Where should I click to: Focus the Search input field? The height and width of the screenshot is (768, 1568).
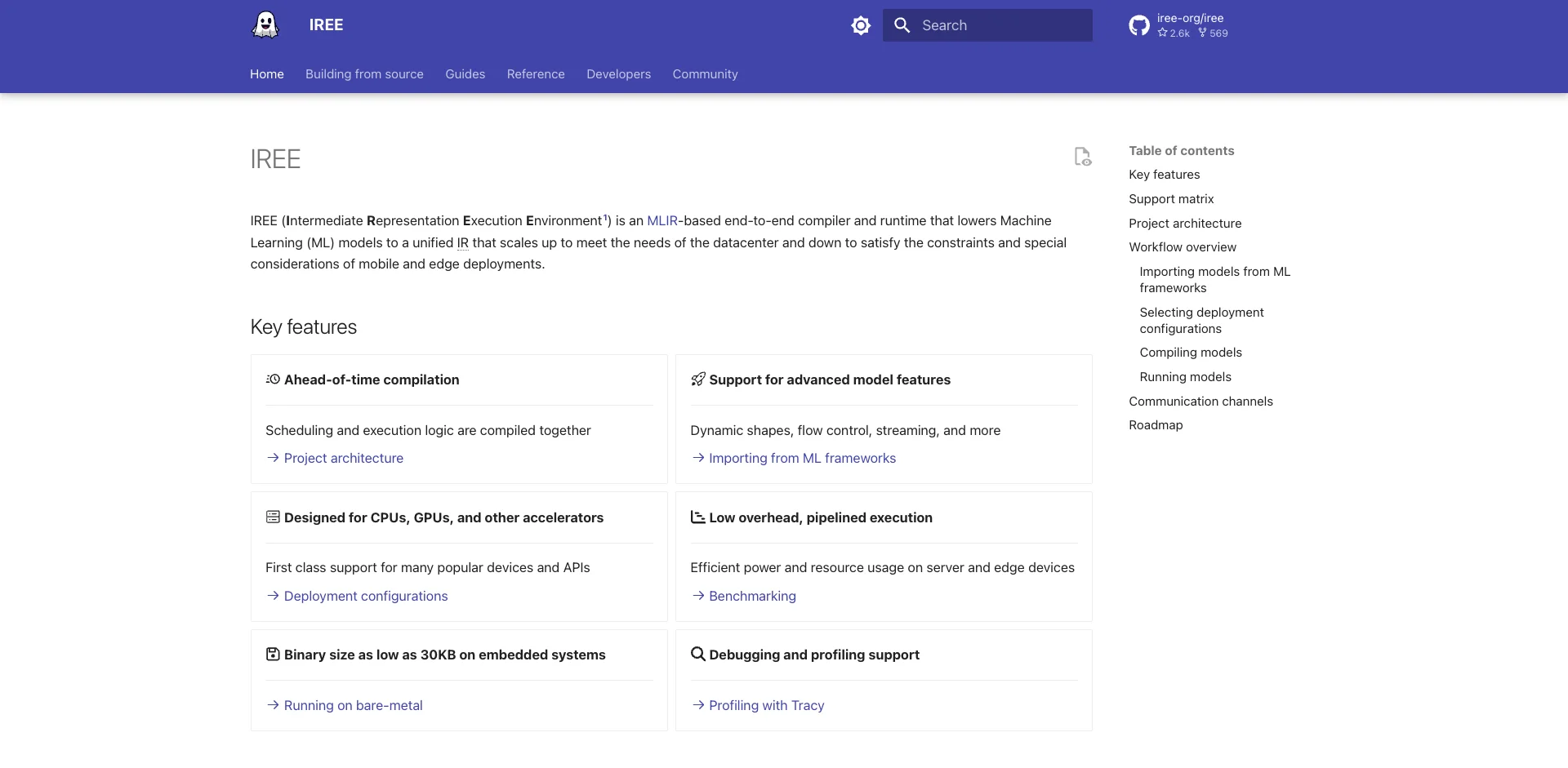pos(987,25)
